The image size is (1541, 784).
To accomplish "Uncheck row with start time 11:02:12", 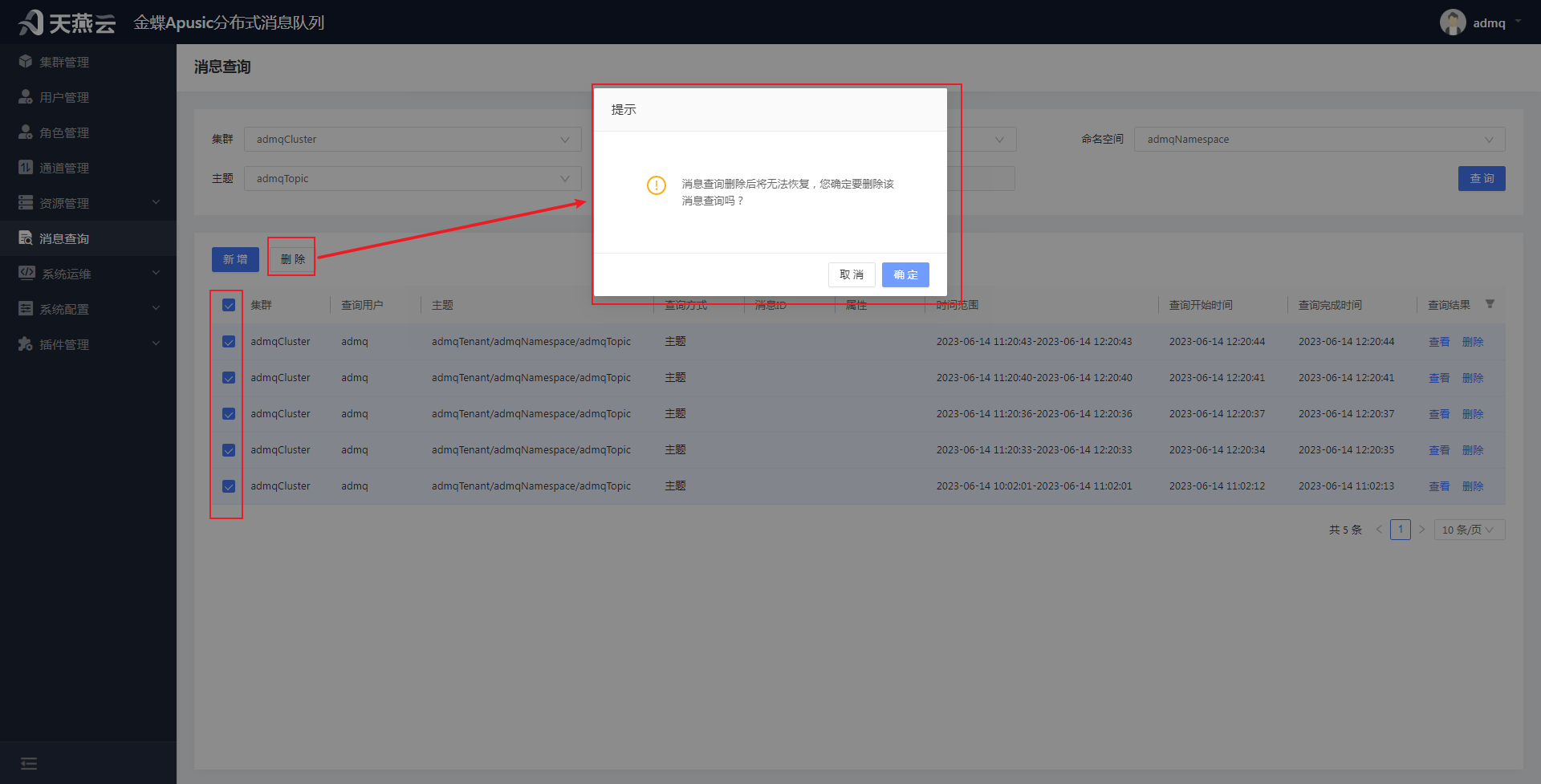I will click(229, 486).
